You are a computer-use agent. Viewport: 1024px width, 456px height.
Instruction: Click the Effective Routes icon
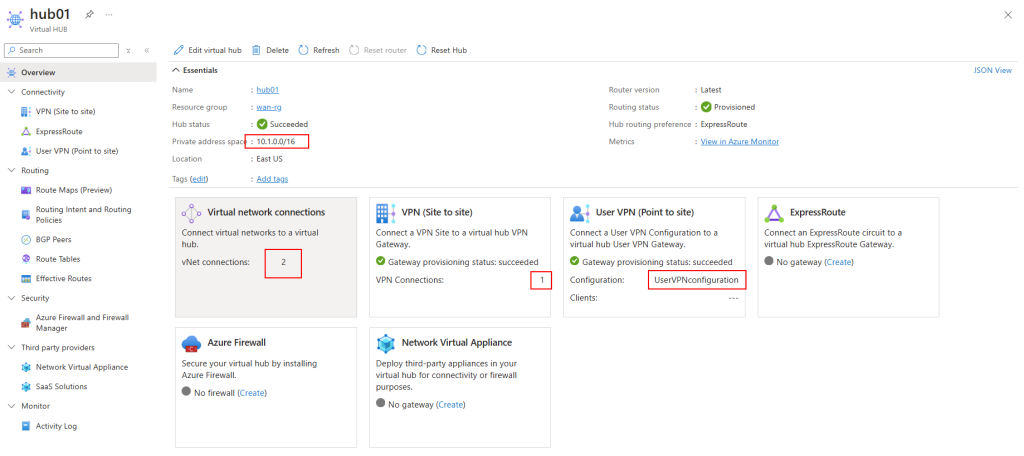click(x=25, y=278)
